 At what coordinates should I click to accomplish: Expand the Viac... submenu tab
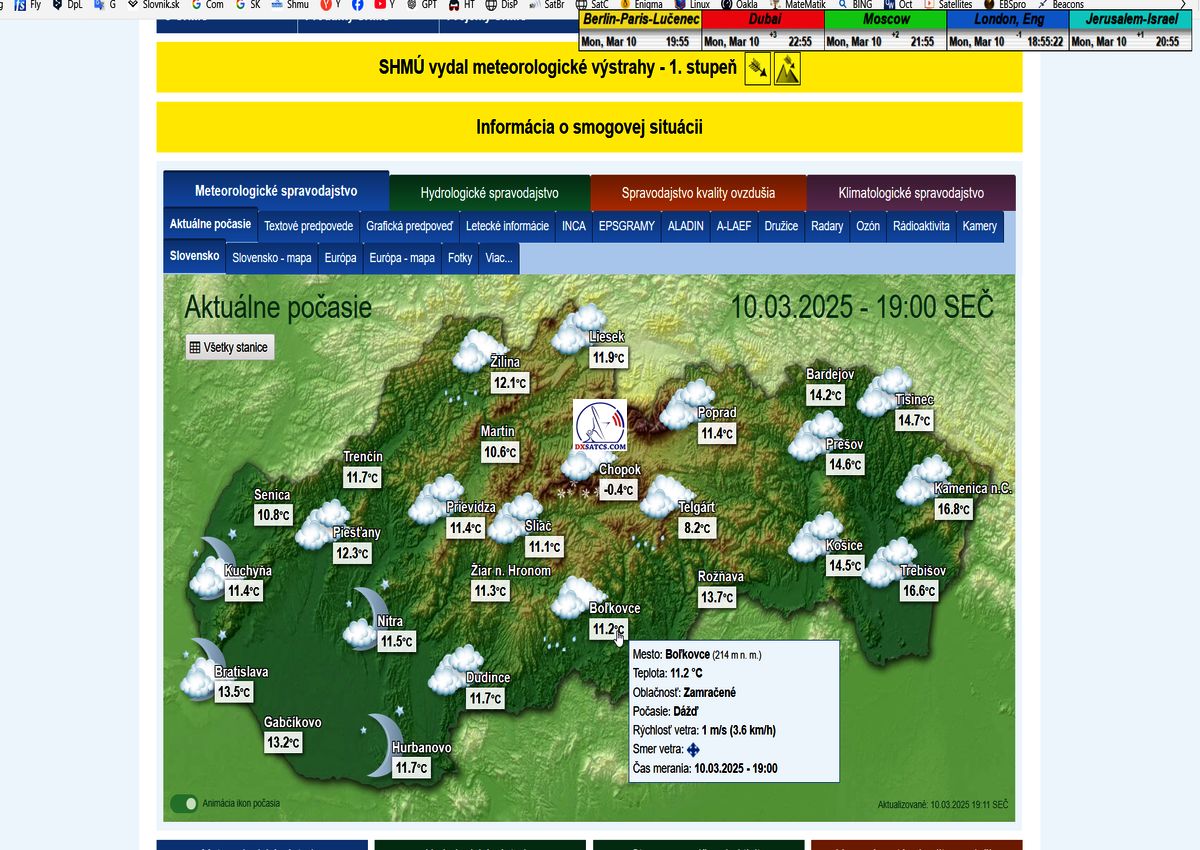pyautogui.click(x=499, y=258)
